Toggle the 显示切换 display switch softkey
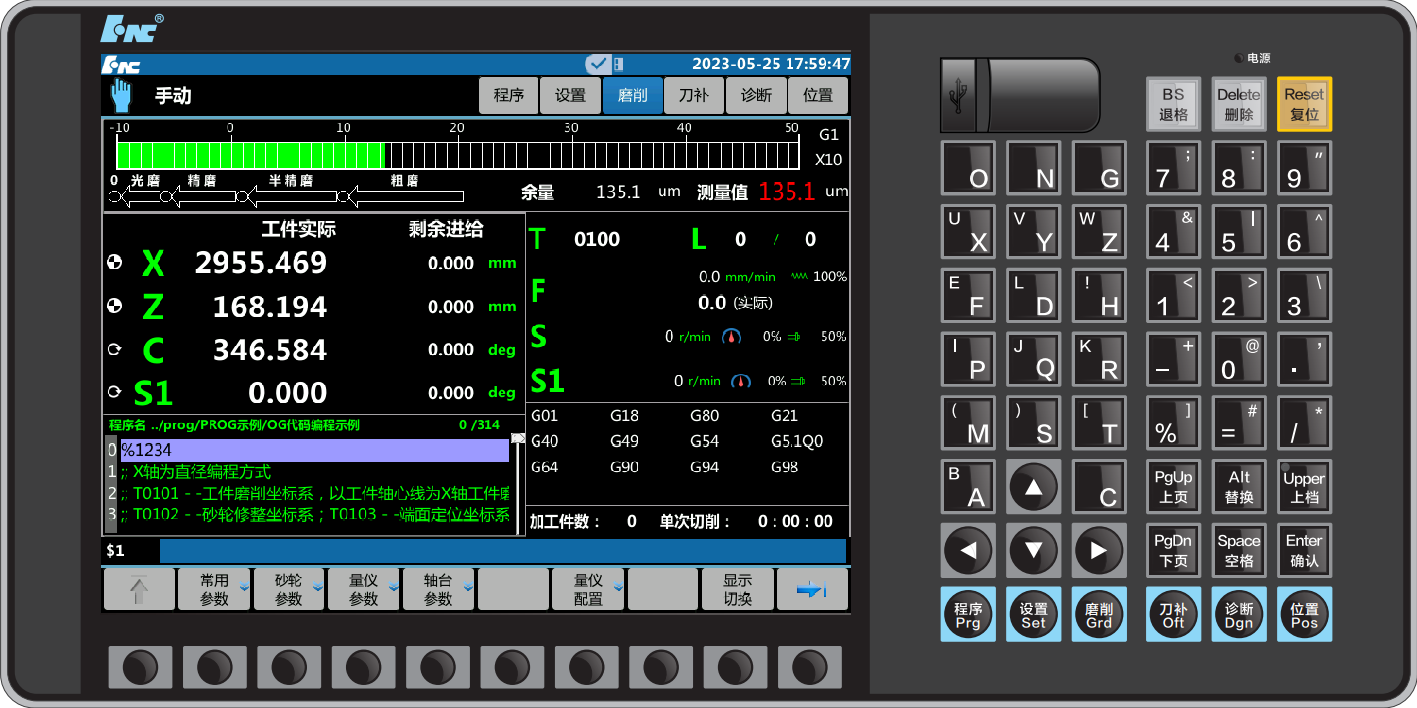 pyautogui.click(x=737, y=590)
